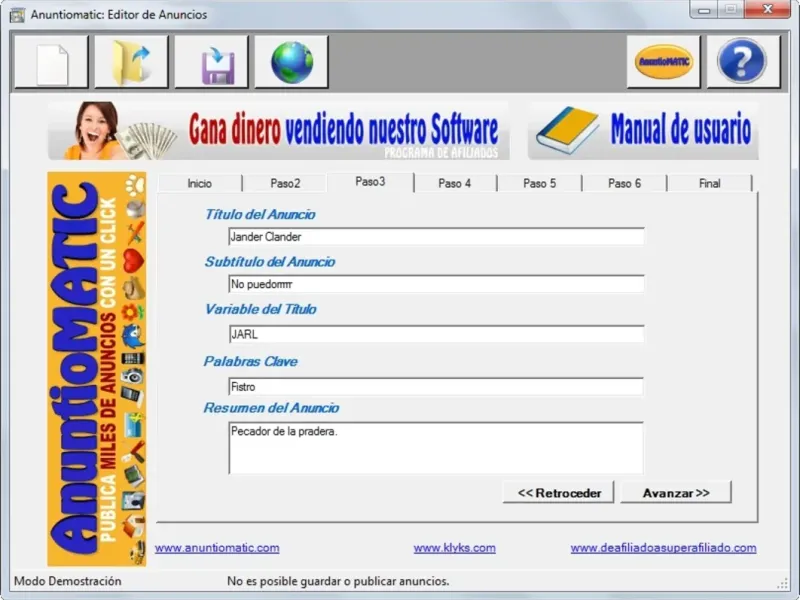Save the ad using the floppy disk icon

point(211,62)
